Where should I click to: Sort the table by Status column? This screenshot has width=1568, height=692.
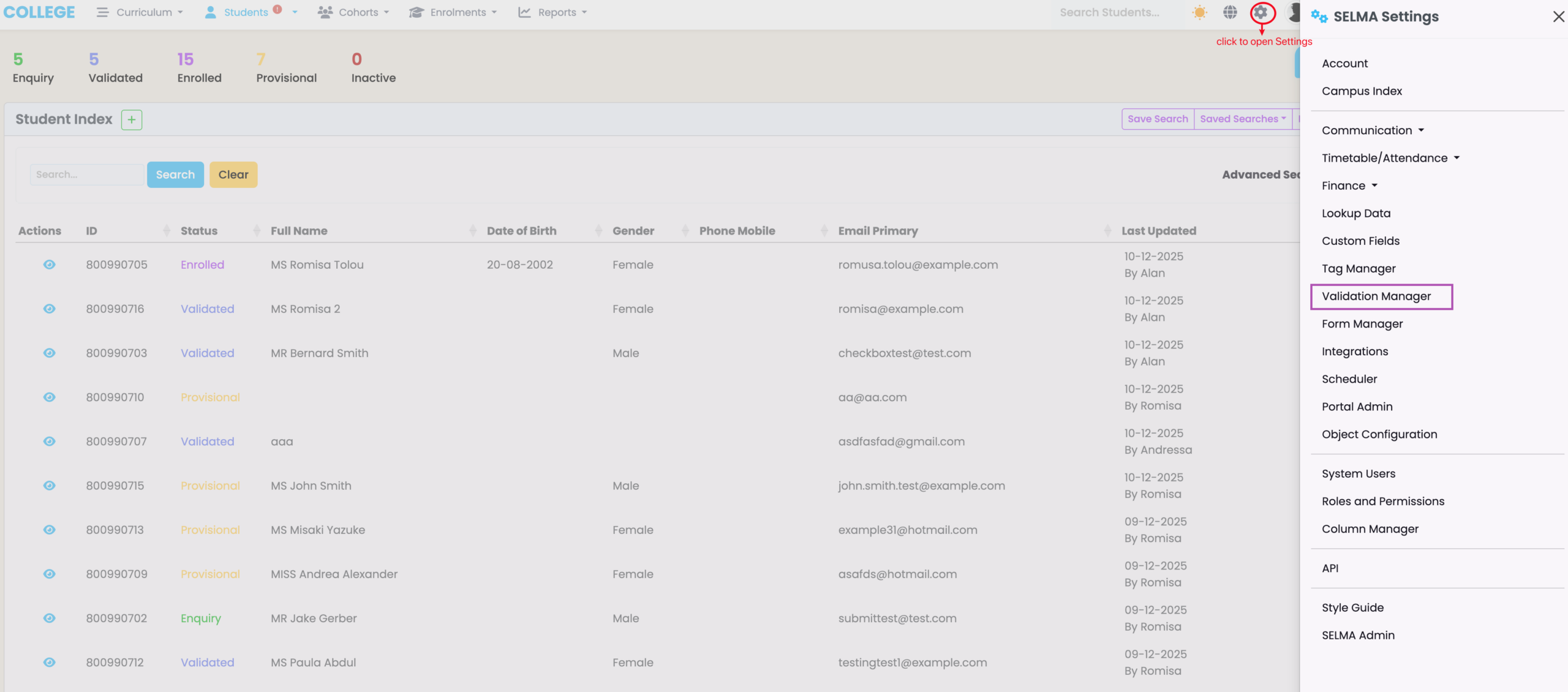199,231
